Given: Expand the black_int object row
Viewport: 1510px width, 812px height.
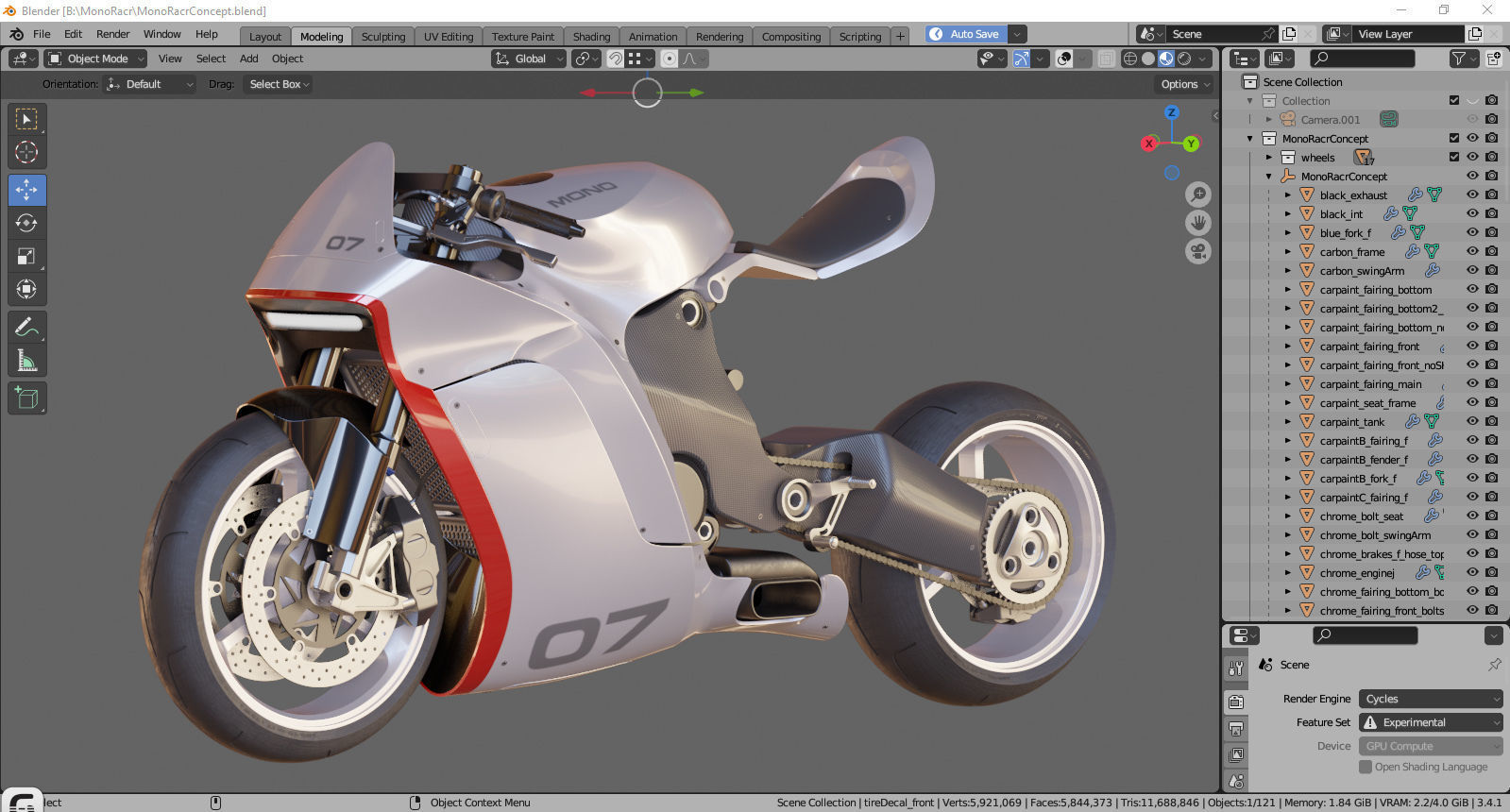Looking at the screenshot, I should (x=1288, y=214).
